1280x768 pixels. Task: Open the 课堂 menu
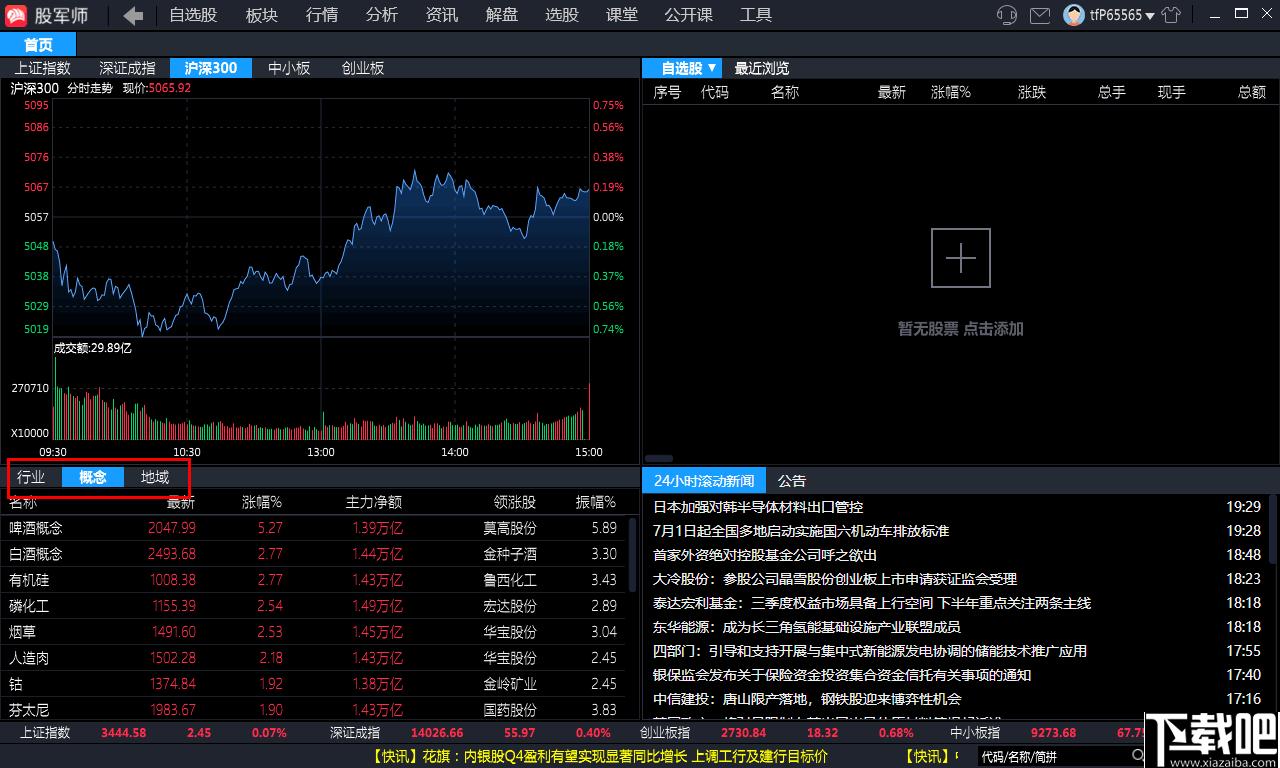[x=621, y=15]
